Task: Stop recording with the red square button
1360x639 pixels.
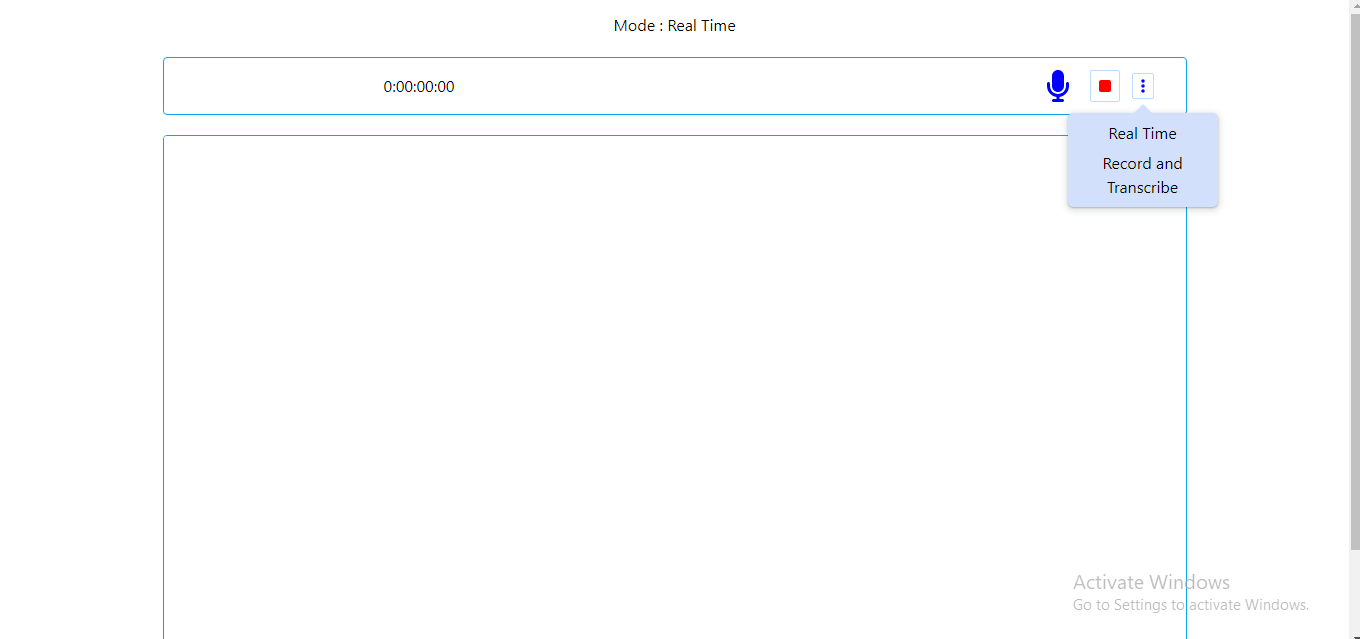Action: pyautogui.click(x=1105, y=86)
